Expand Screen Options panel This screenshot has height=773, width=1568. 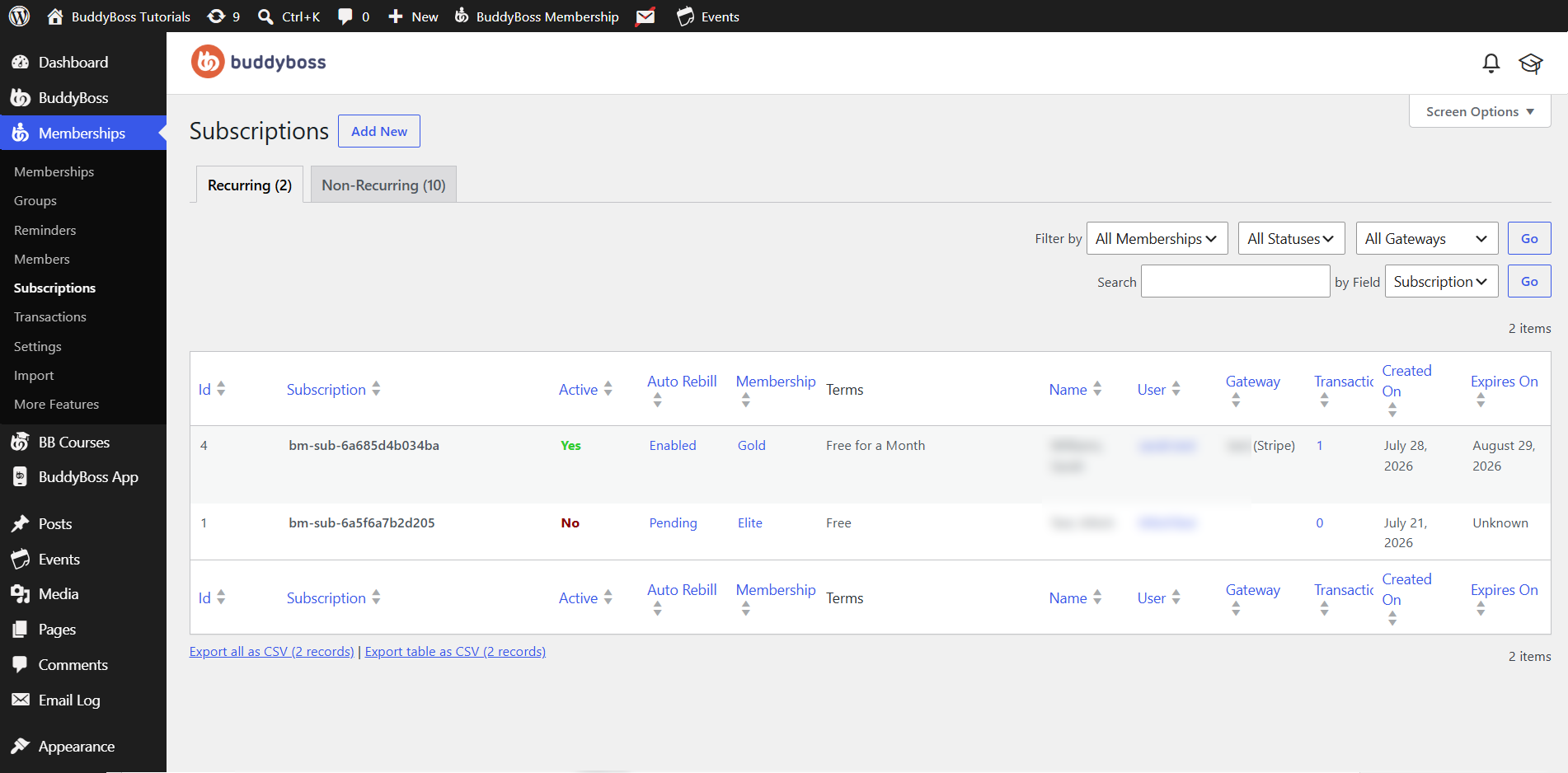click(1480, 111)
